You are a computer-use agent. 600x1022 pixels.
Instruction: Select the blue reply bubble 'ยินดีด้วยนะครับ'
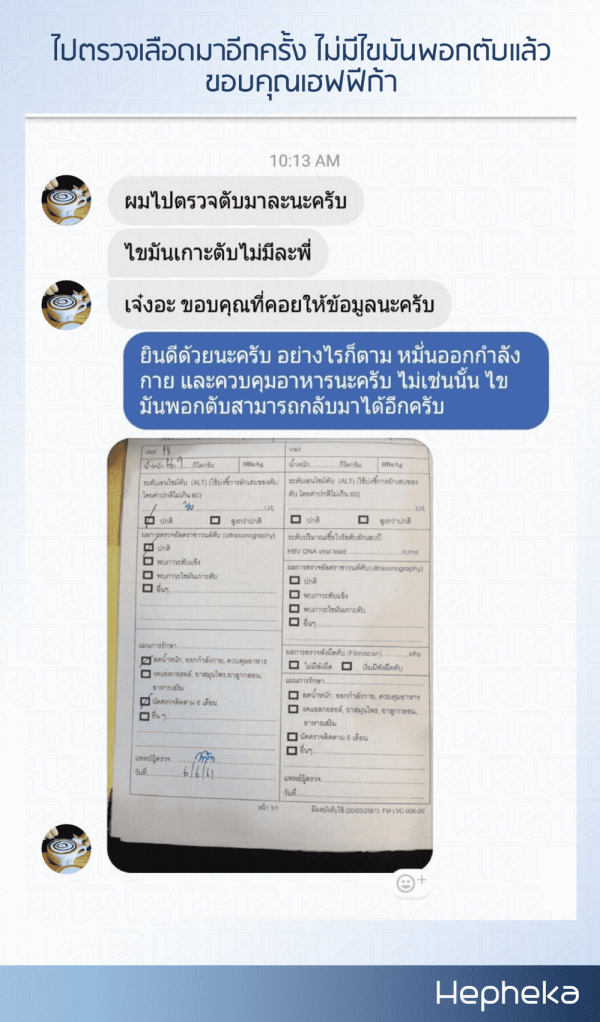click(336, 381)
